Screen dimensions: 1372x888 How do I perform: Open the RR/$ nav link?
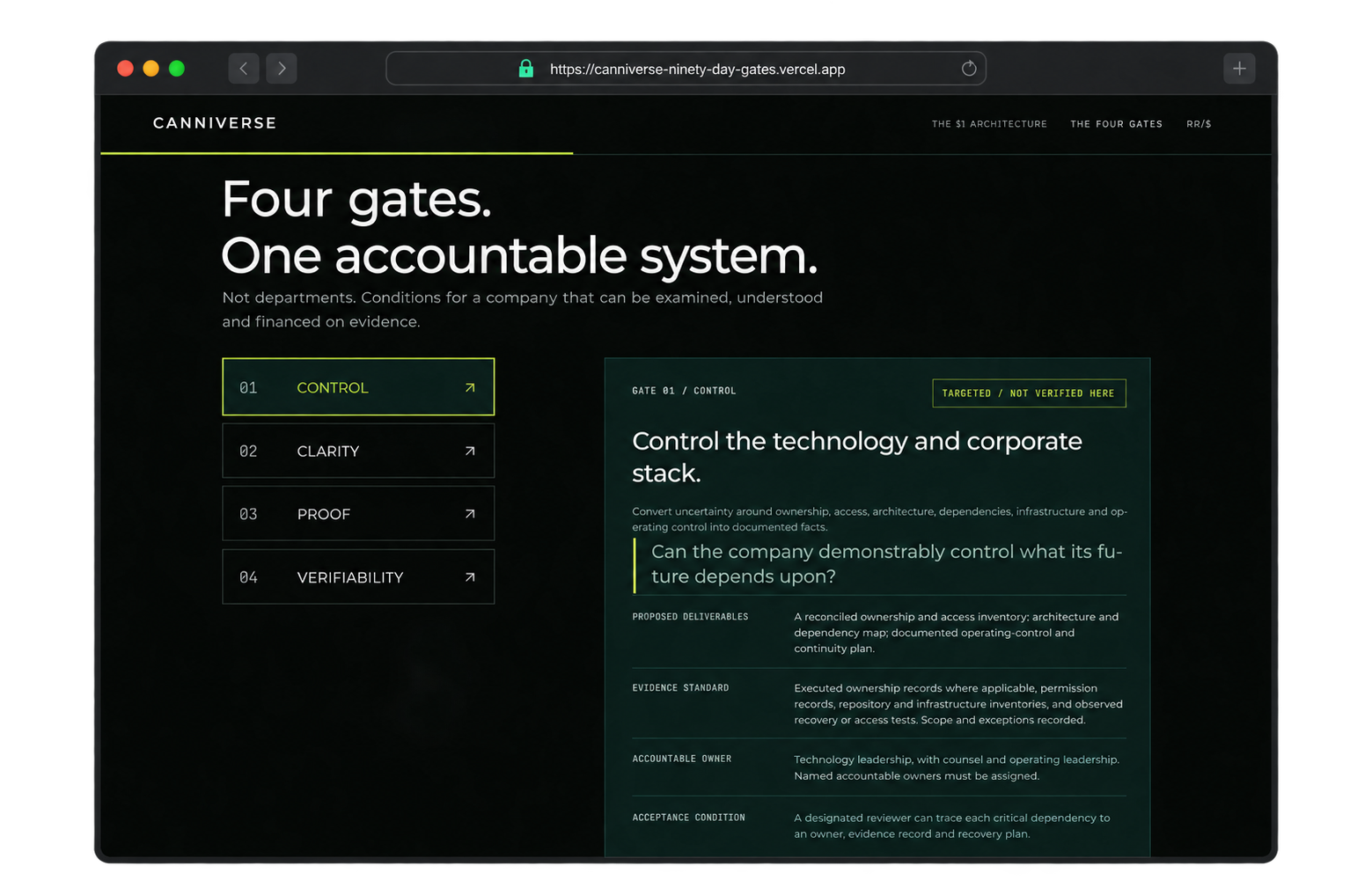click(x=1199, y=124)
